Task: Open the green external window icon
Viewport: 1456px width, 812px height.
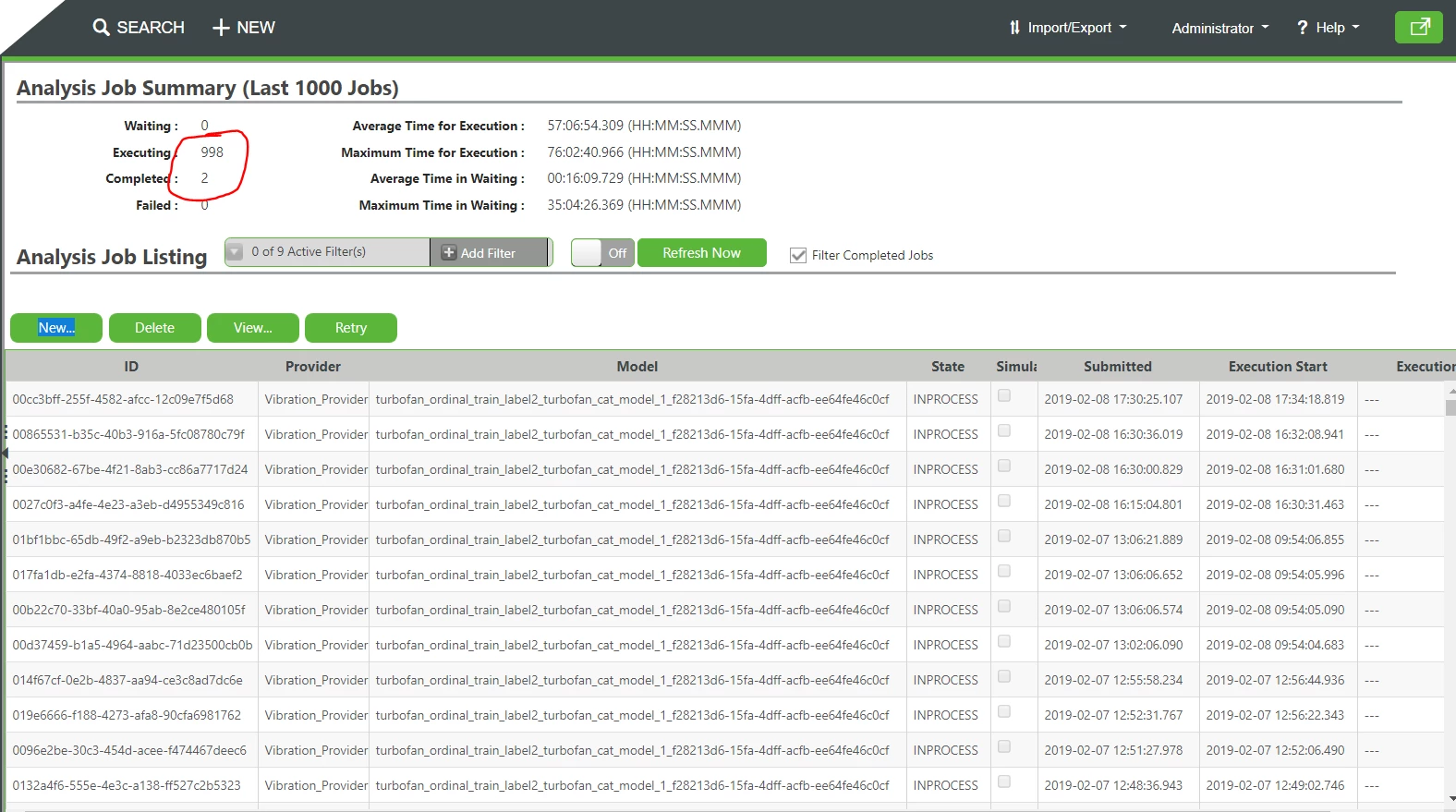Action: (1419, 27)
